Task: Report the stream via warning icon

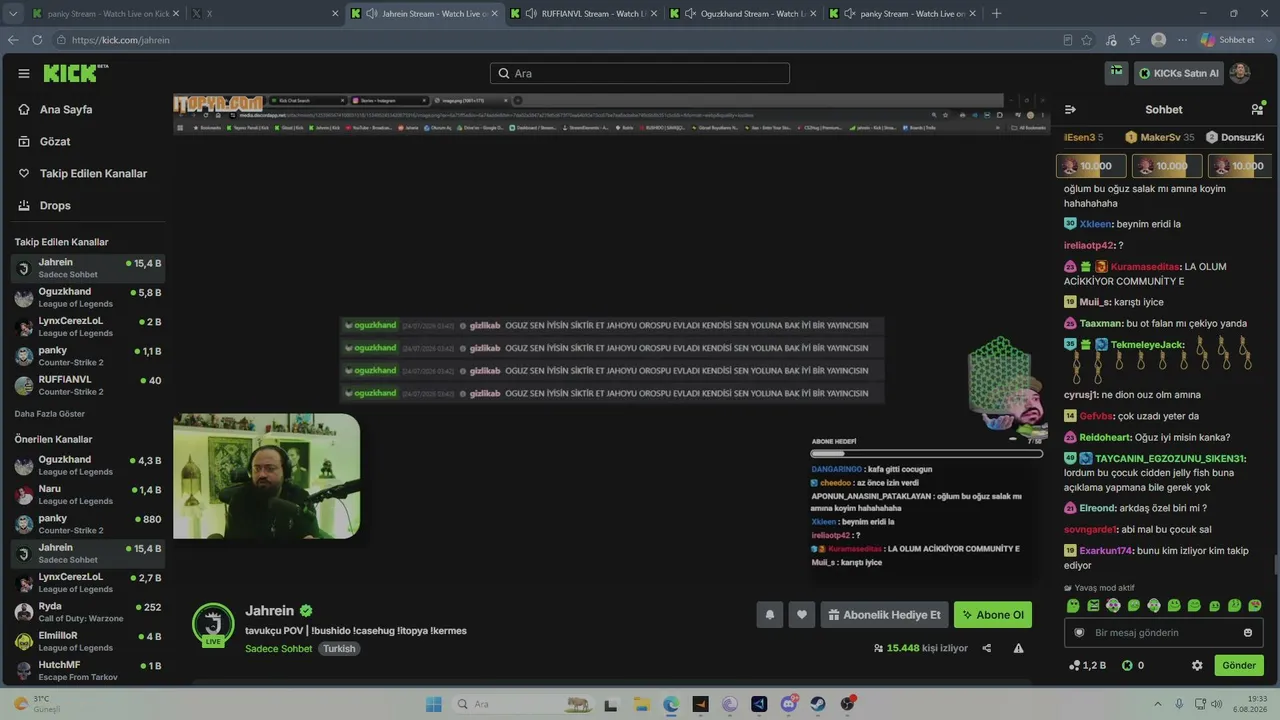Action: tap(1018, 648)
